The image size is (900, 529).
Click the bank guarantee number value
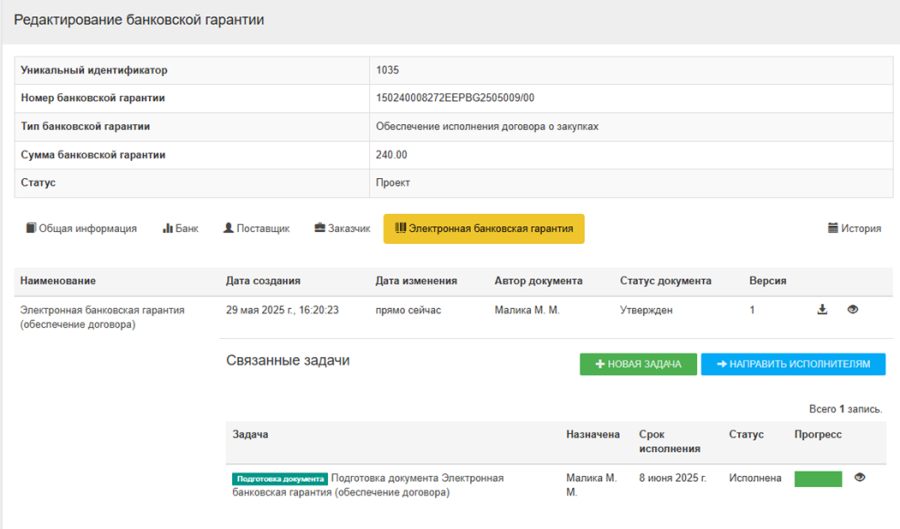point(455,98)
